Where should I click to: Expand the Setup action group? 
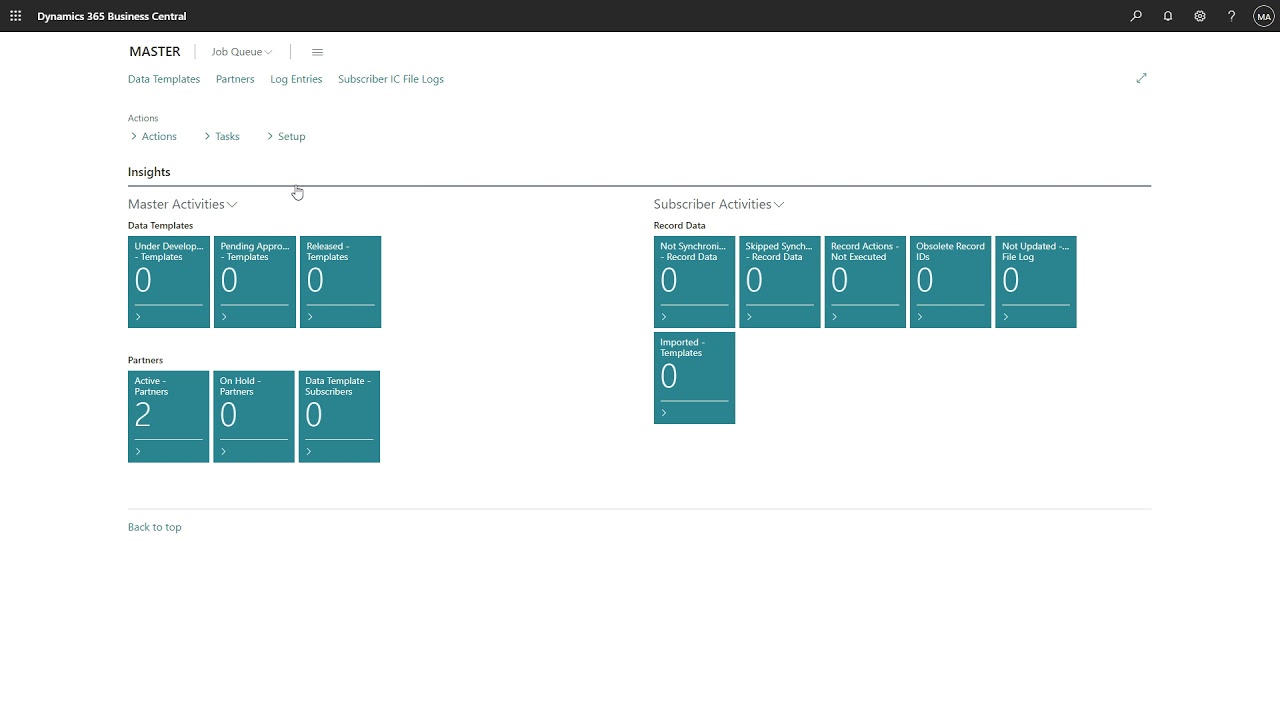(286, 136)
